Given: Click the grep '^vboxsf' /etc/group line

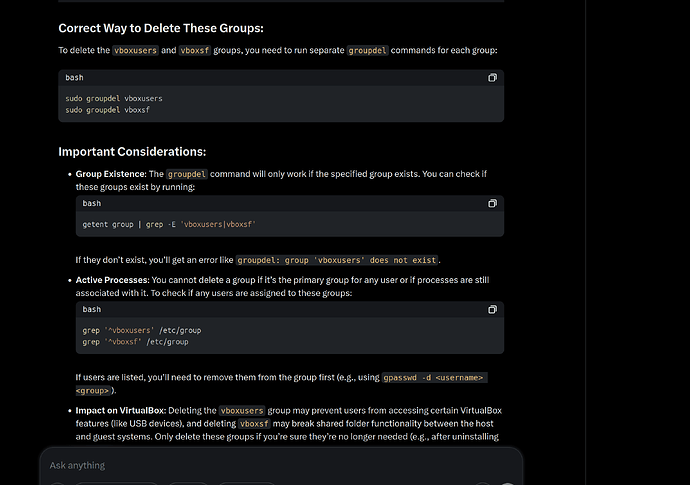Looking at the screenshot, I should pos(135,341).
